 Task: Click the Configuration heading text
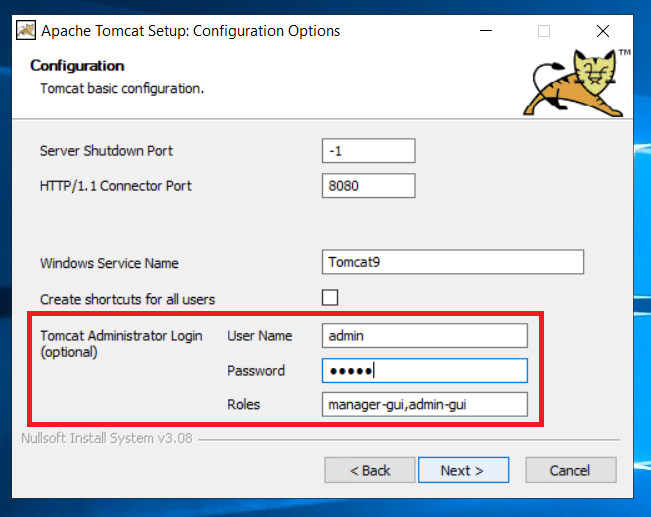coord(77,66)
